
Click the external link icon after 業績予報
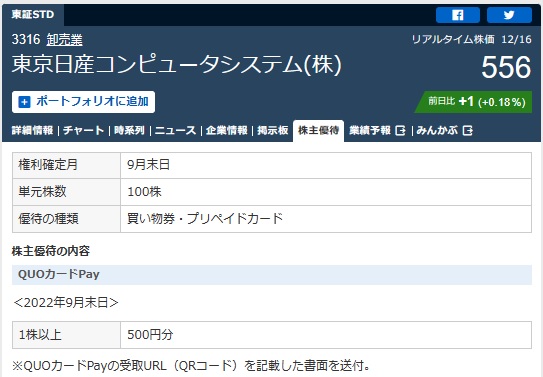point(400,131)
